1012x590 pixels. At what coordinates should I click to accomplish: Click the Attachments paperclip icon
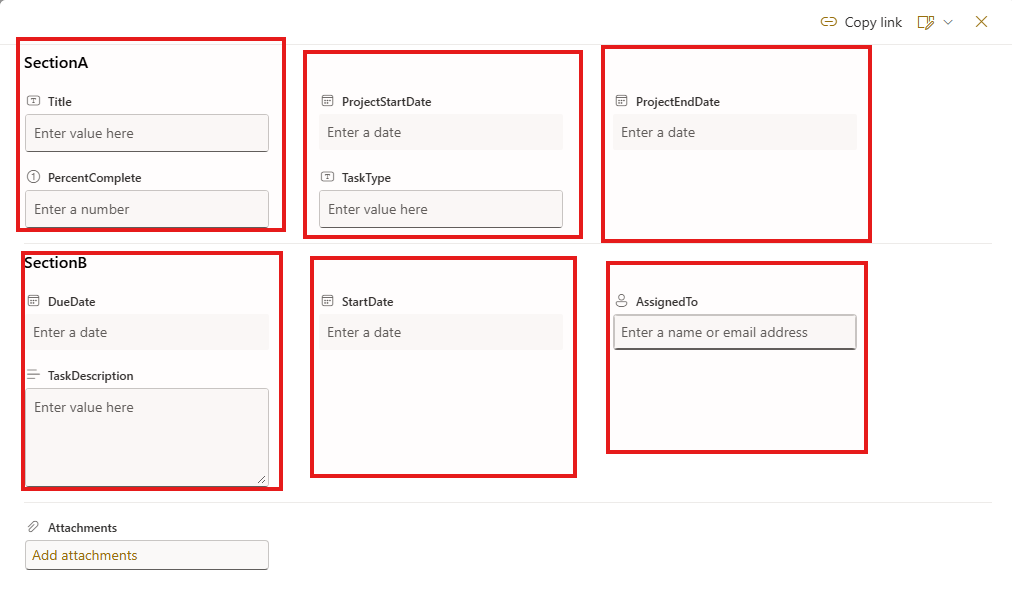point(34,527)
